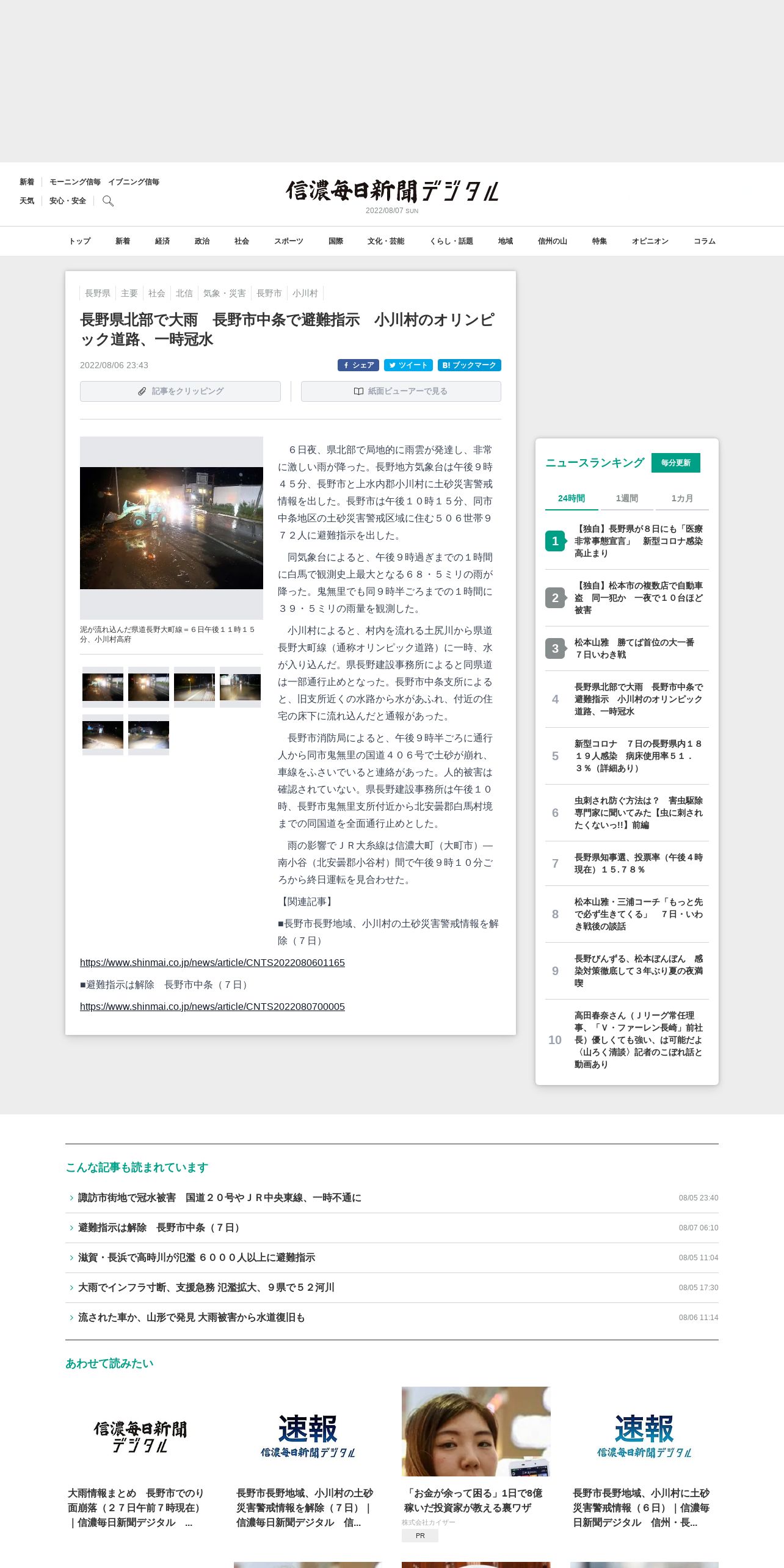Select the fourth gallery thumbnail
Viewport: 784px width, 1568px height.
tap(240, 687)
